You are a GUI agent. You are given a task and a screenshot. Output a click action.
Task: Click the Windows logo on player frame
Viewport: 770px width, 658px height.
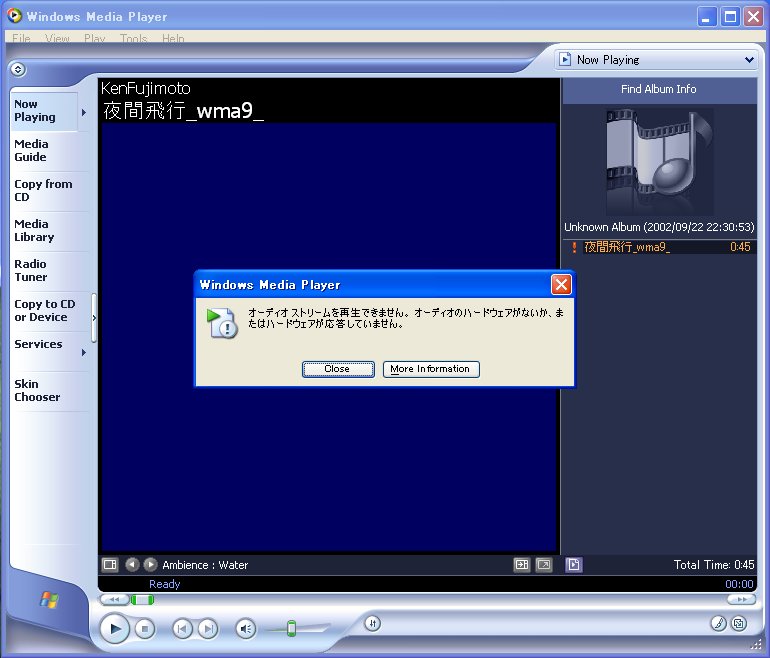click(x=49, y=600)
